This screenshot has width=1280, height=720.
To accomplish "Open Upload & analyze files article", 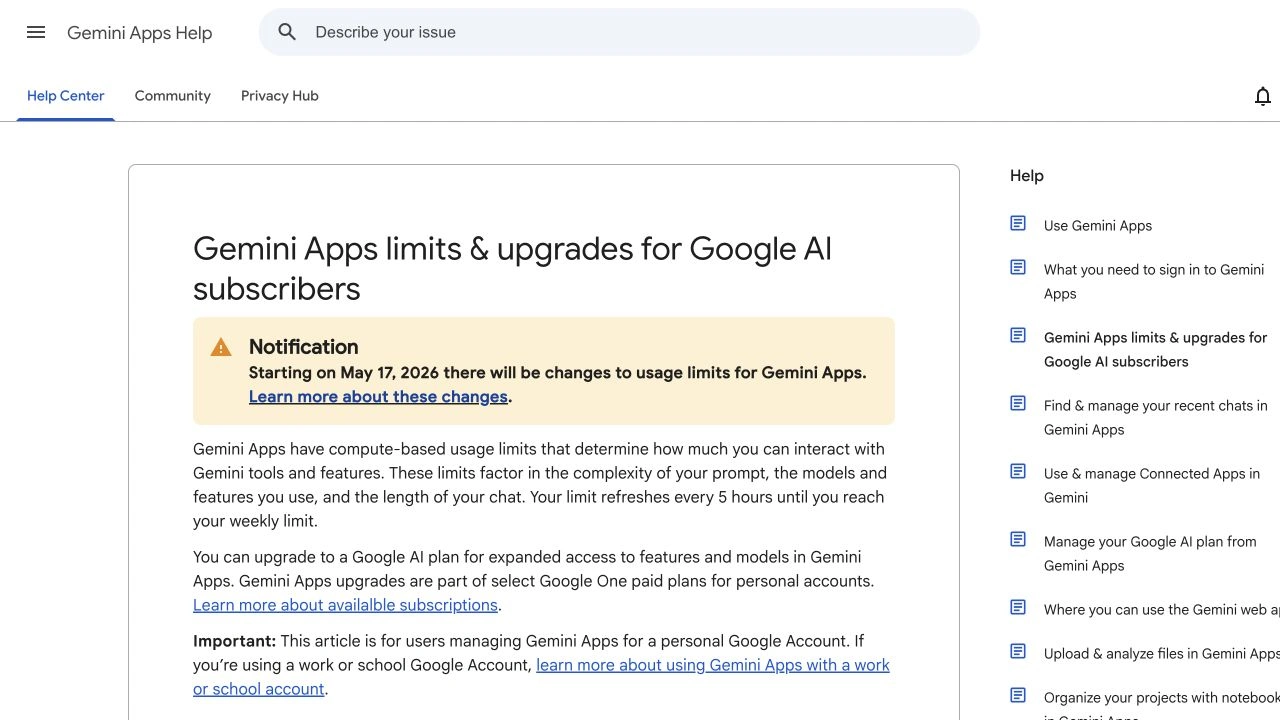I will pos(1162,654).
